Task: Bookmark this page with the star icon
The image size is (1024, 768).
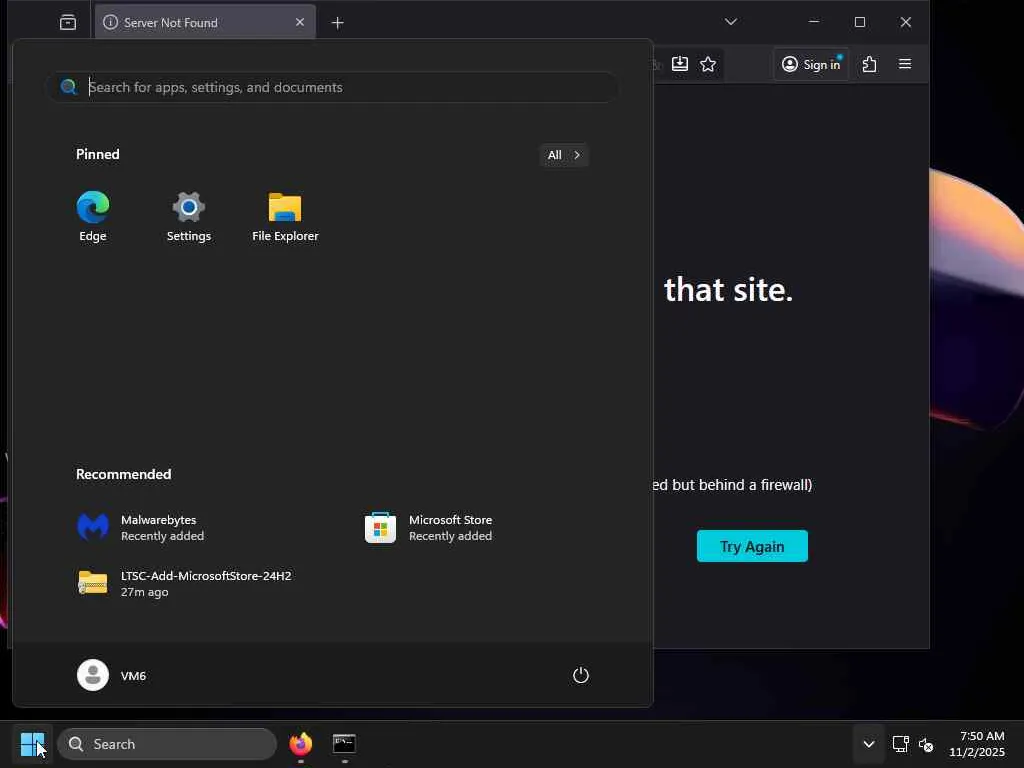Action: [x=708, y=64]
